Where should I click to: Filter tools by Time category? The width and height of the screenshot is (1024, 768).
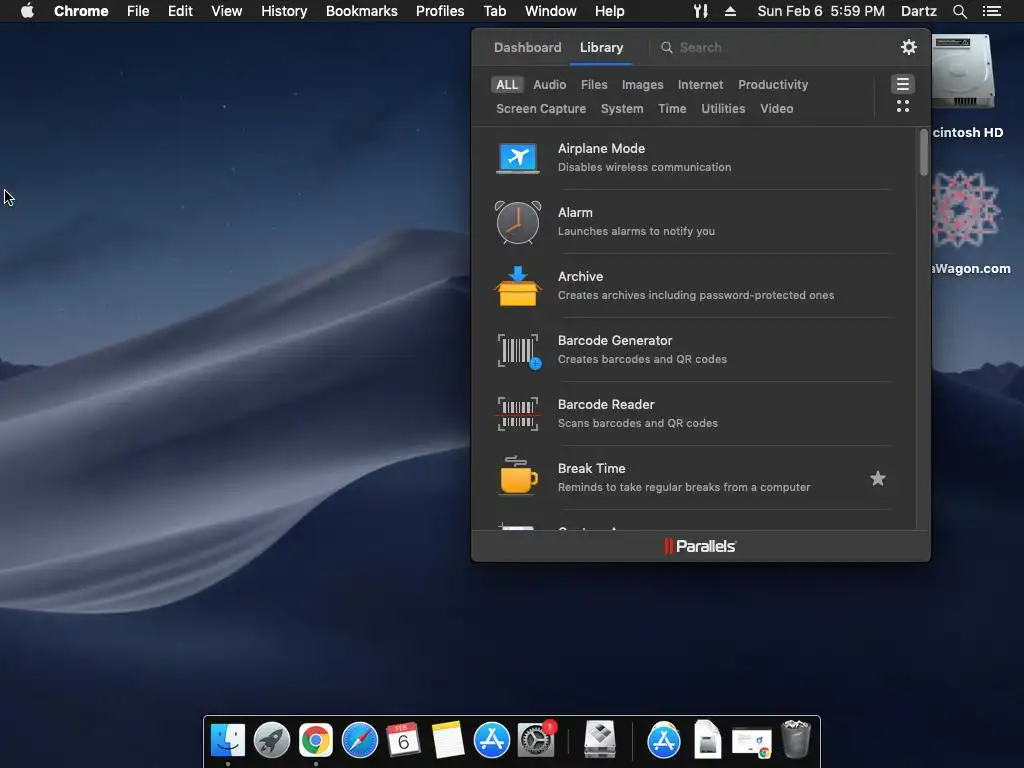(x=672, y=108)
